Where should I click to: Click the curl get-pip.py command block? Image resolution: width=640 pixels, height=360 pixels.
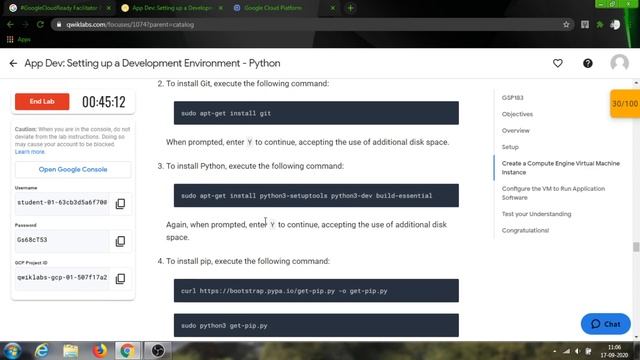(316, 291)
